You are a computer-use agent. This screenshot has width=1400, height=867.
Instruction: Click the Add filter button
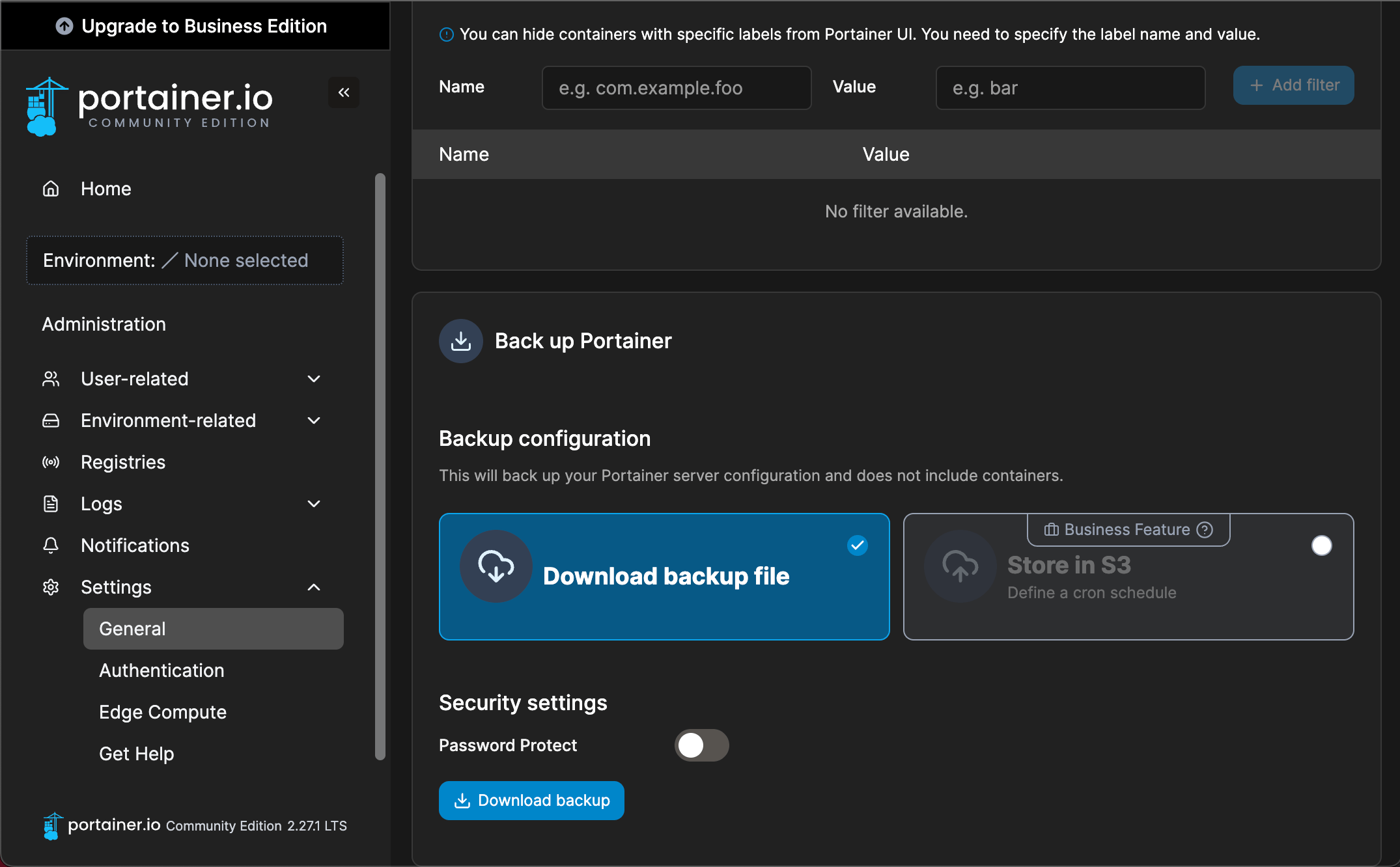[x=1293, y=85]
